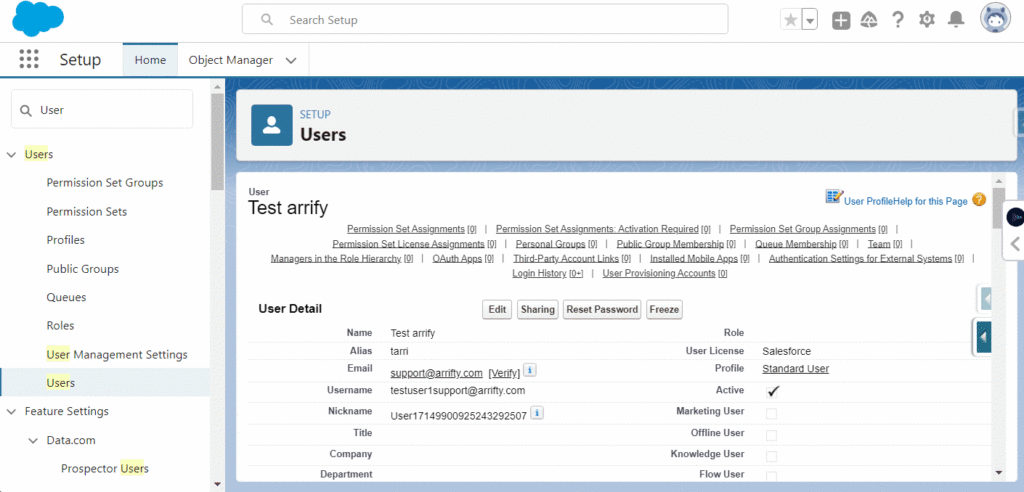Toggle the Marketing User checkbox
Image resolution: width=1024 pixels, height=492 pixels.
click(x=771, y=412)
